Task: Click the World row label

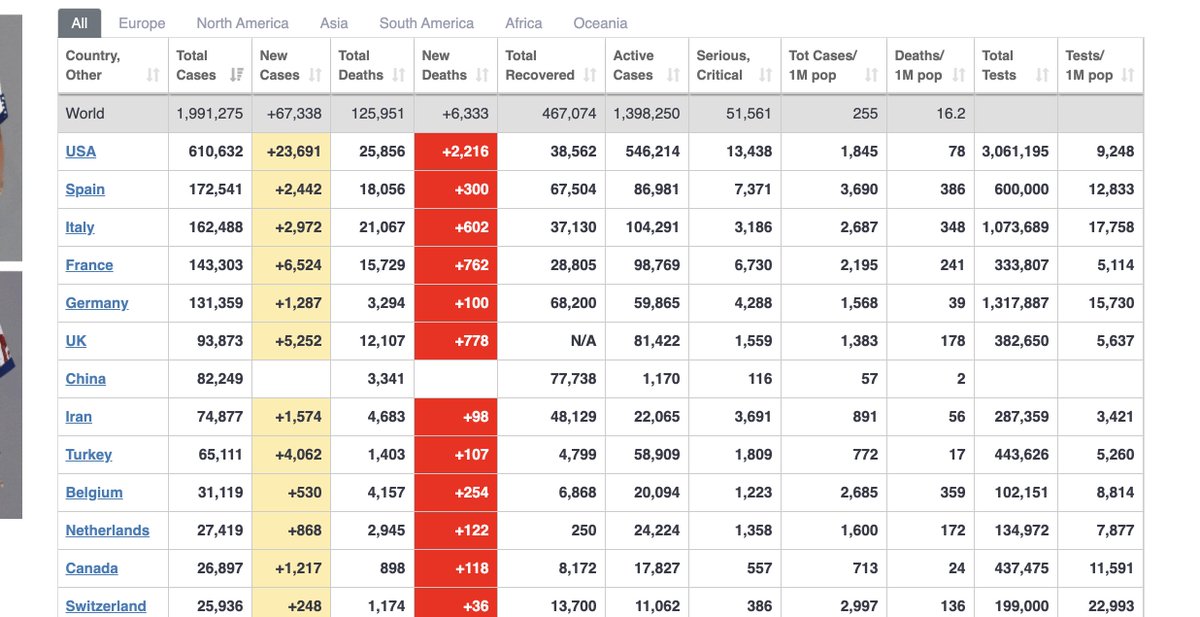Action: pos(85,114)
